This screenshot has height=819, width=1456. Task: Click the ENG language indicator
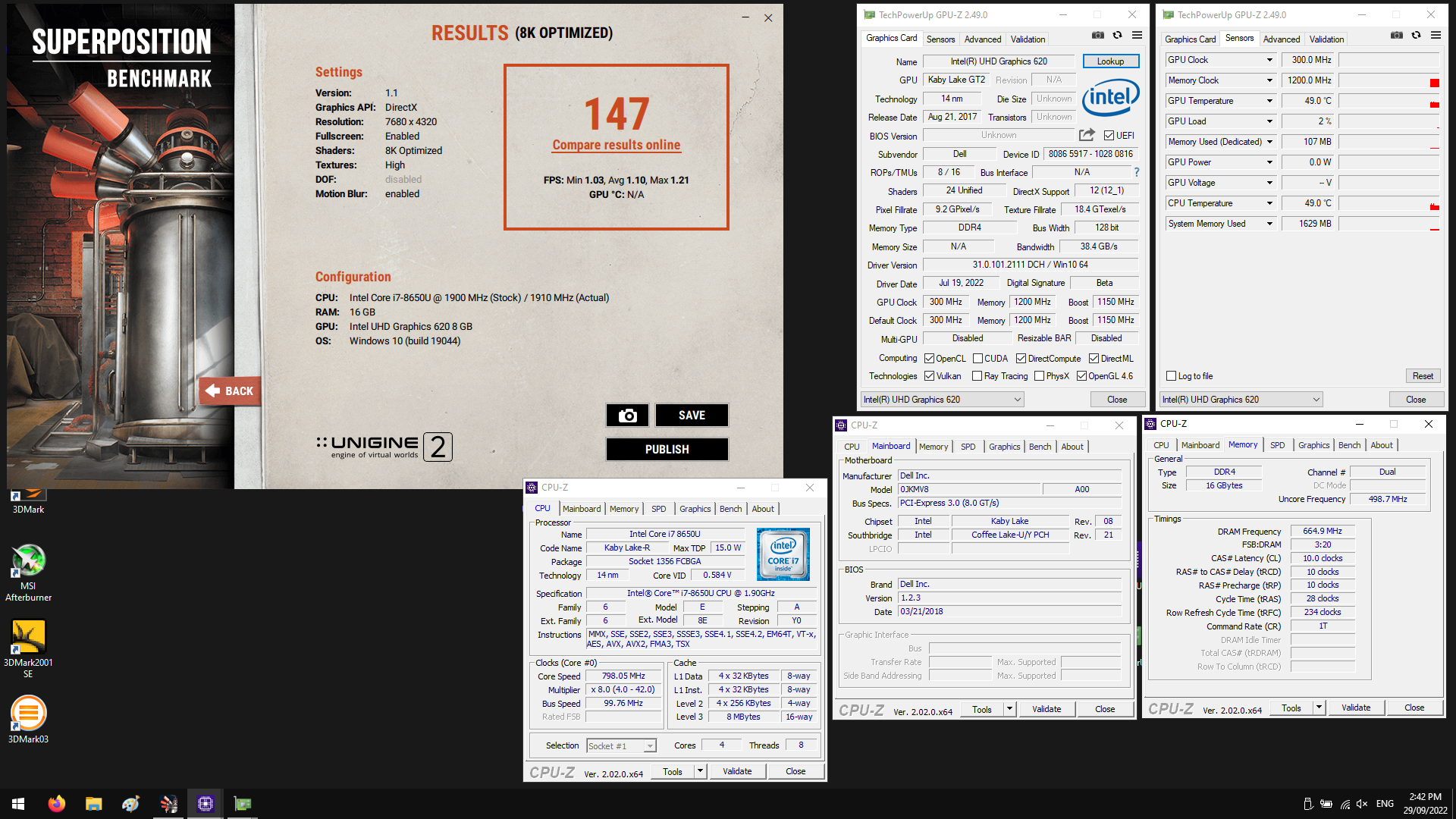pyautogui.click(x=1385, y=804)
